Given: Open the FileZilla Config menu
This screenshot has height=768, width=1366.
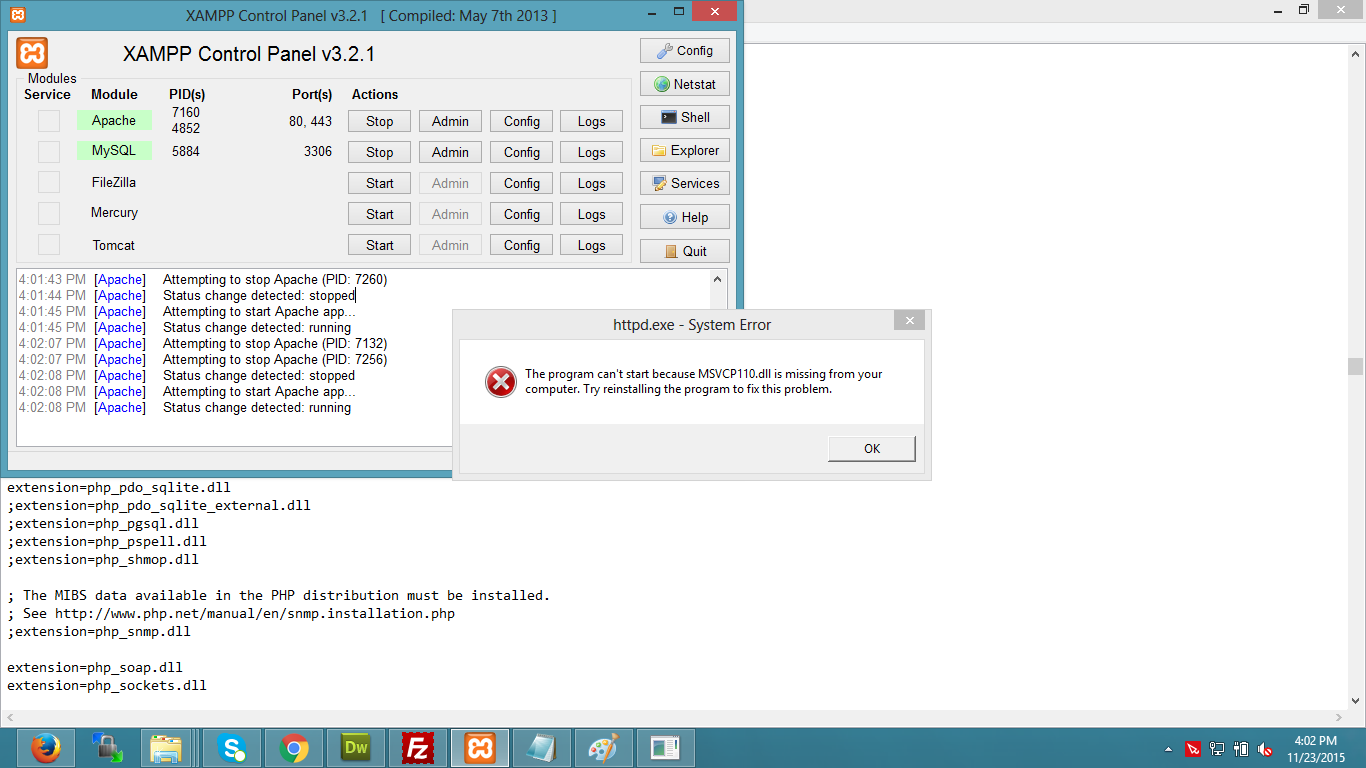Looking at the screenshot, I should tap(522, 183).
